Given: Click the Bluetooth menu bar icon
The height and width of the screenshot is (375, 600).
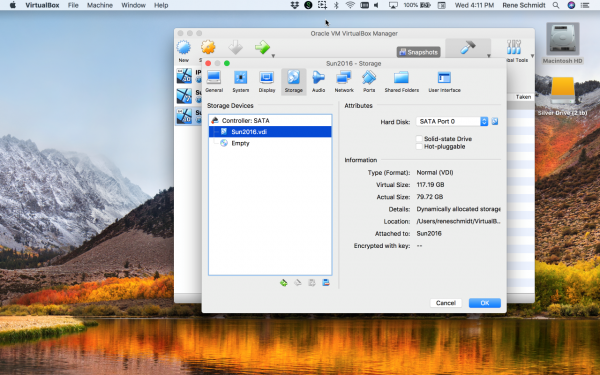Looking at the screenshot, I should (336, 5).
